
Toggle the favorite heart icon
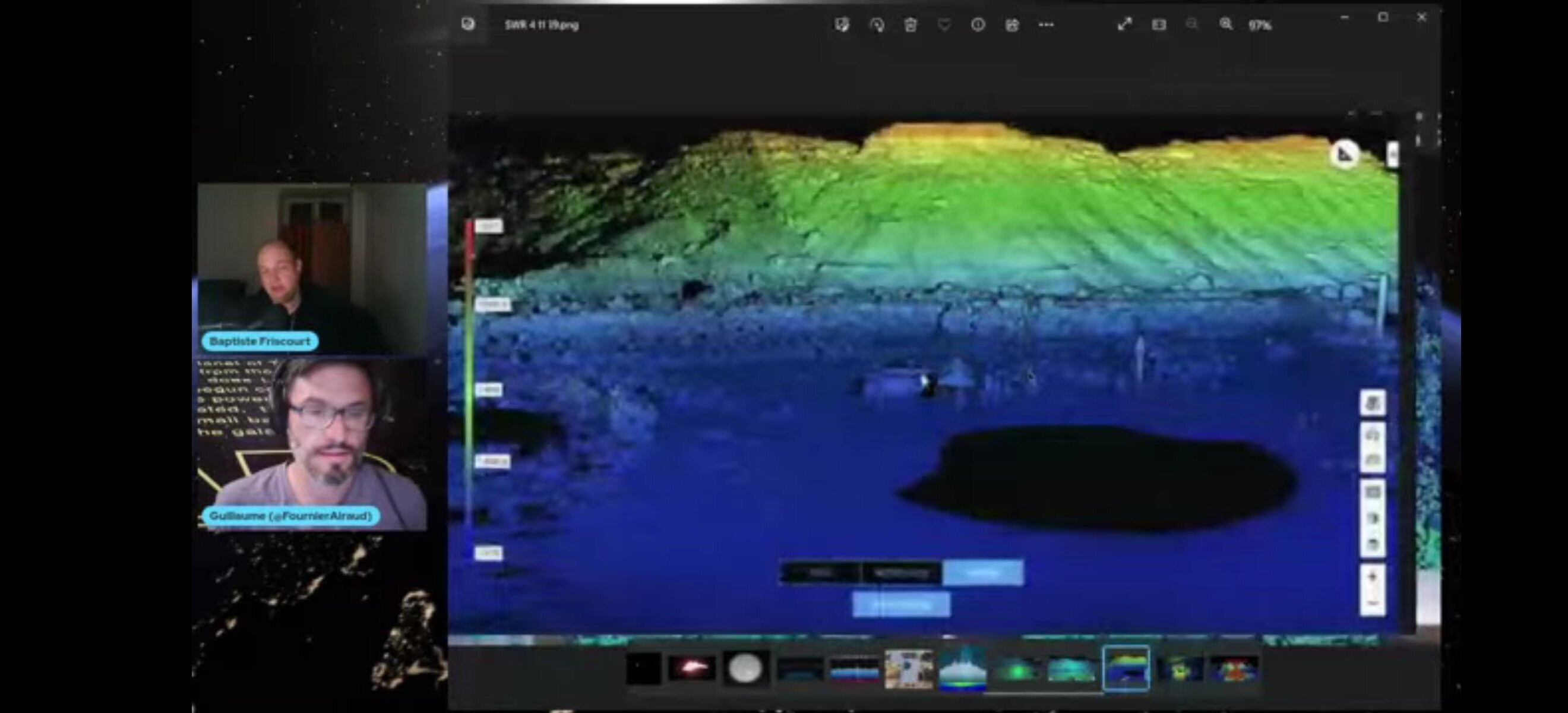click(944, 24)
